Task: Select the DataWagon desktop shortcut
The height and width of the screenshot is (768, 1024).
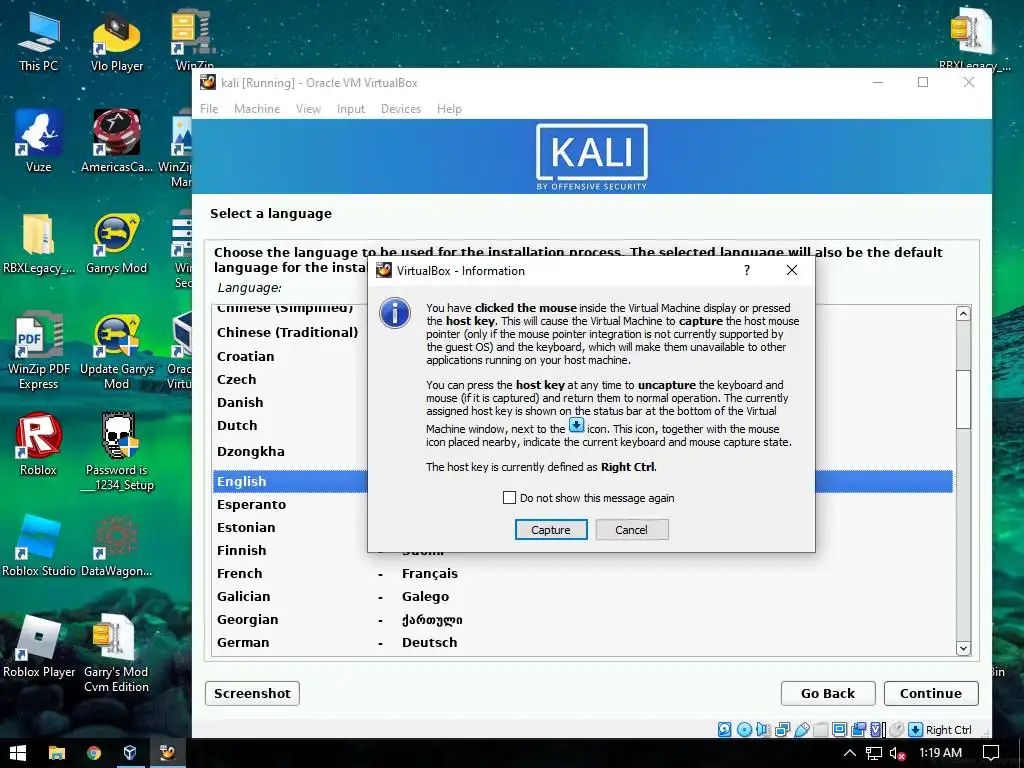Action: (117, 545)
